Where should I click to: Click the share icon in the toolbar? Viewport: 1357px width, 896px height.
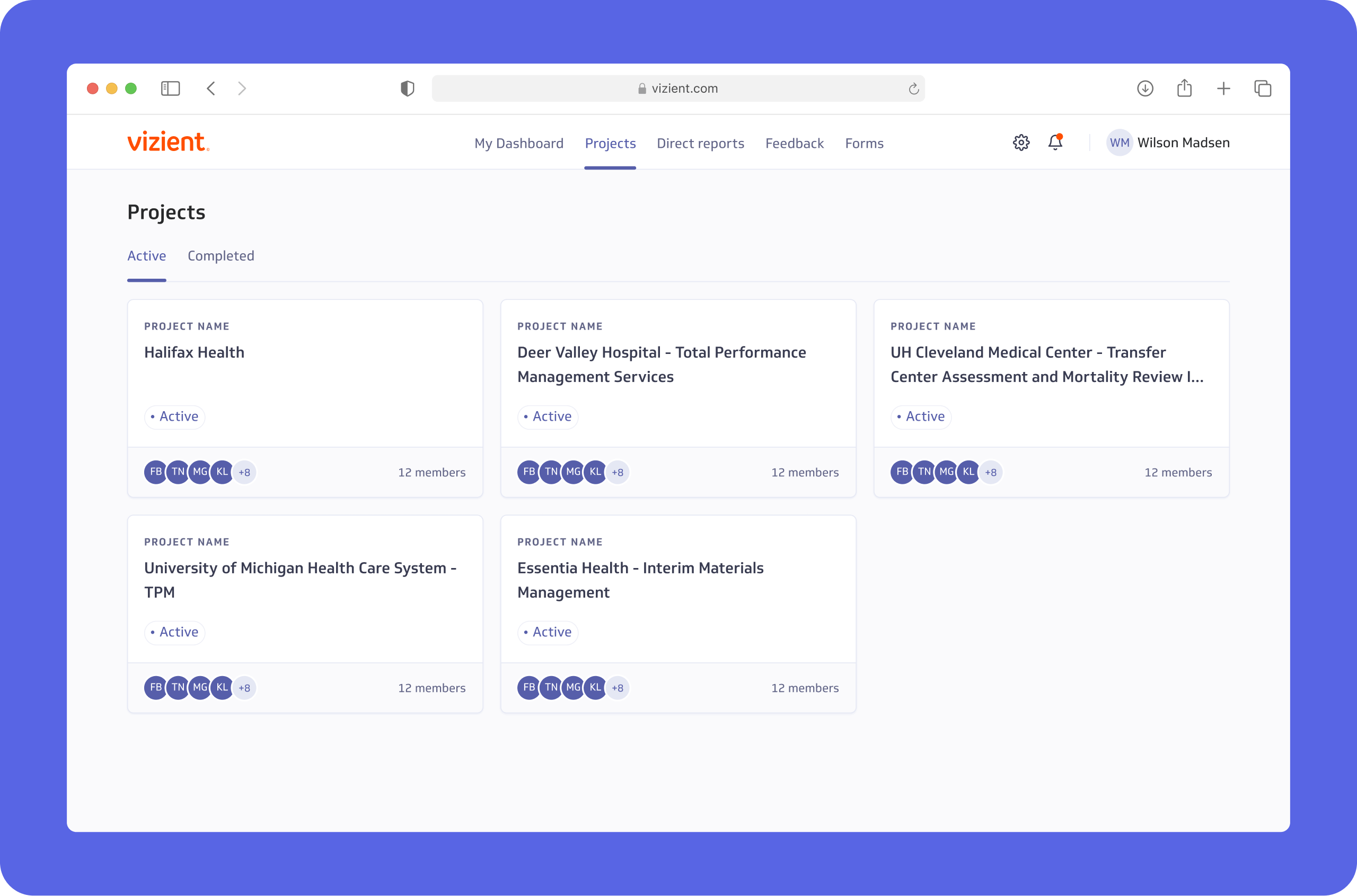tap(1184, 88)
